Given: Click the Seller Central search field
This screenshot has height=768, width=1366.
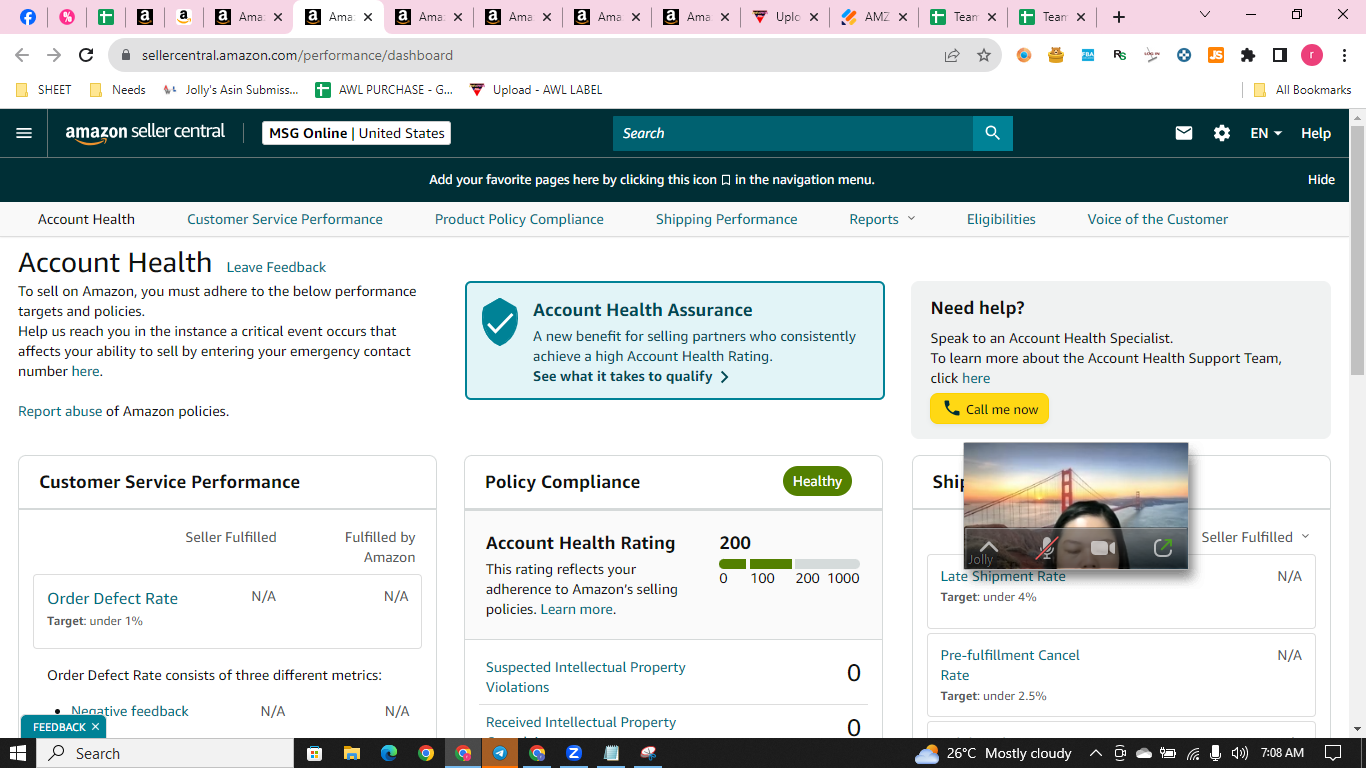Looking at the screenshot, I should (793, 133).
